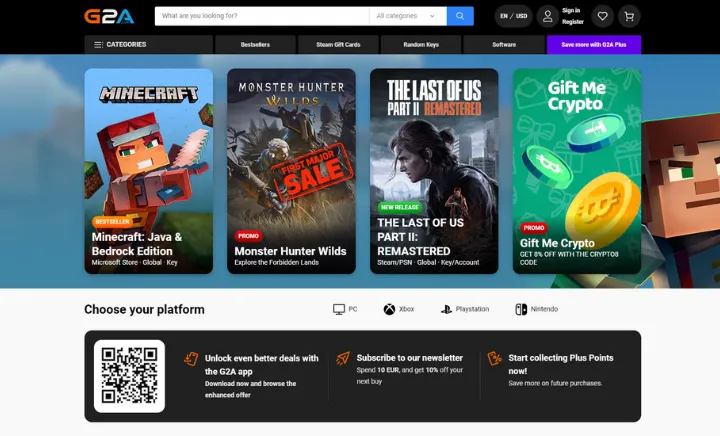Click the hamburger icon beside CATEGORIES
The height and width of the screenshot is (436, 720).
(98, 45)
